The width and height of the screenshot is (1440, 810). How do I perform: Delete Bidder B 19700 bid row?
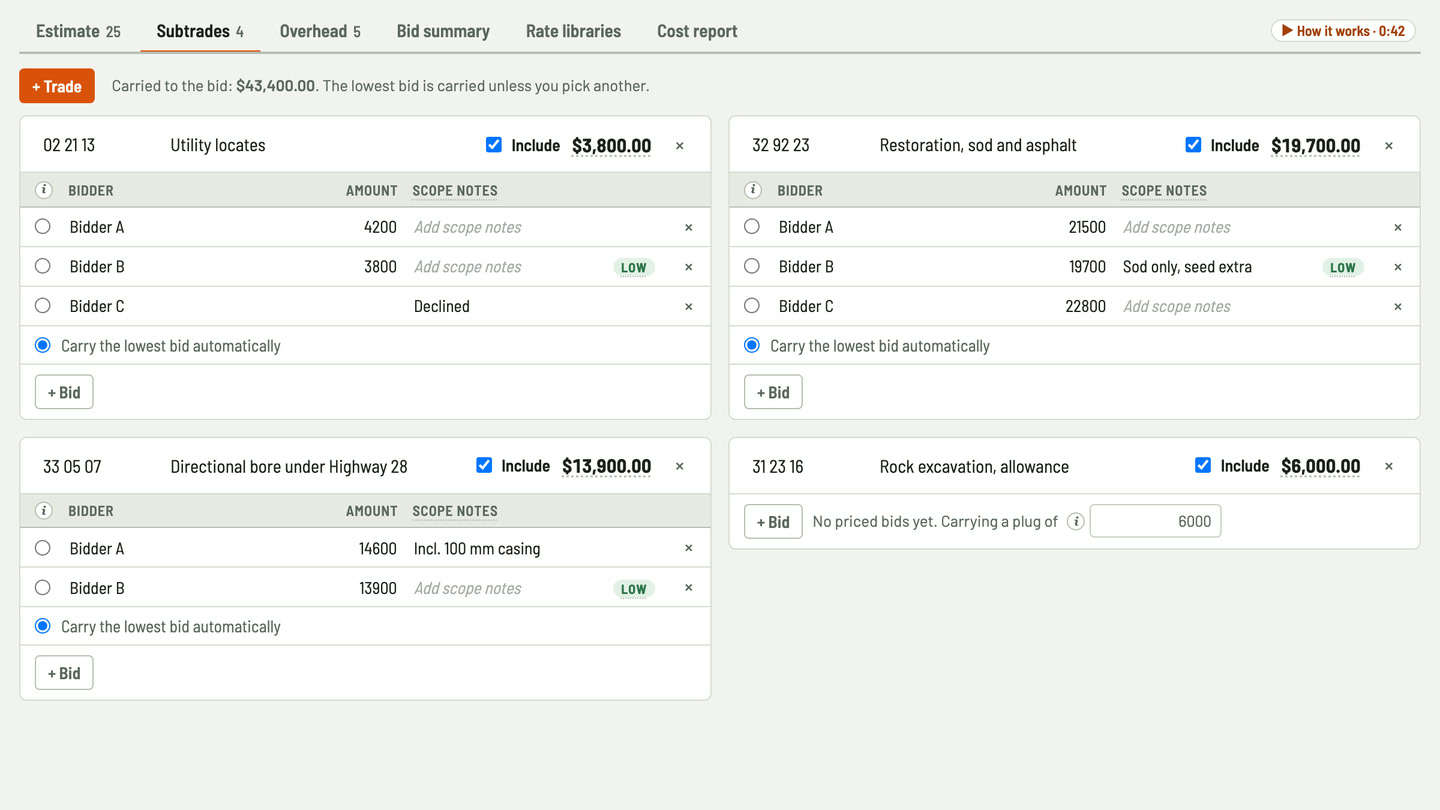[x=1398, y=267]
